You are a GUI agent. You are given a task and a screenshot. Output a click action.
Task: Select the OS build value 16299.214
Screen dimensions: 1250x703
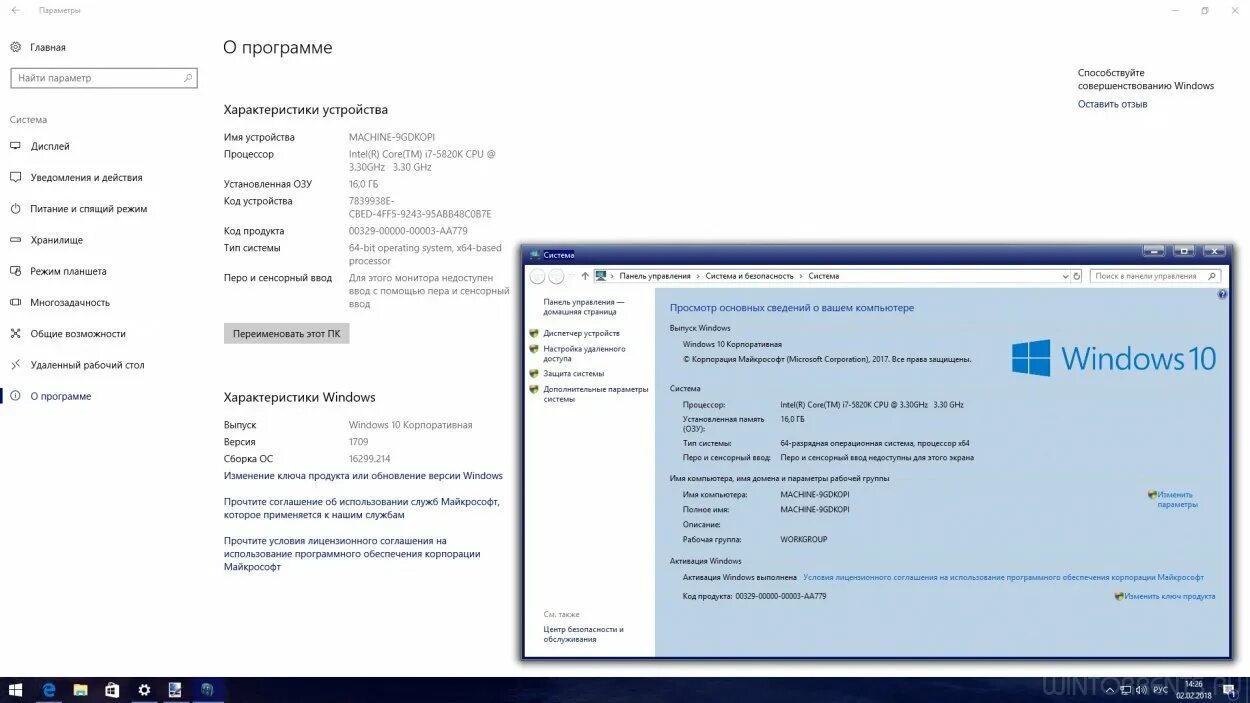point(369,458)
